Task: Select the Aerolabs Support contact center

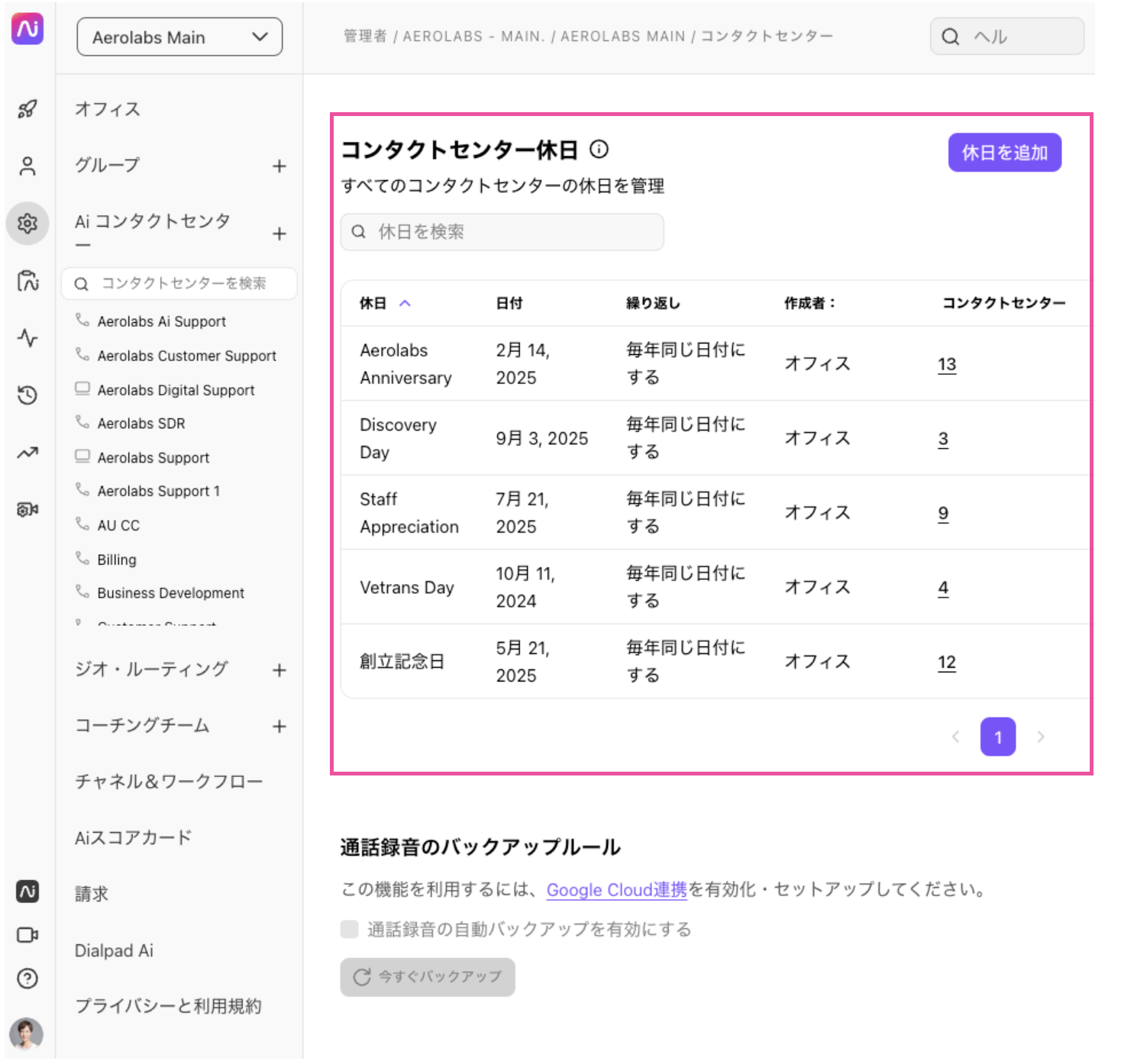Action: [x=153, y=458]
